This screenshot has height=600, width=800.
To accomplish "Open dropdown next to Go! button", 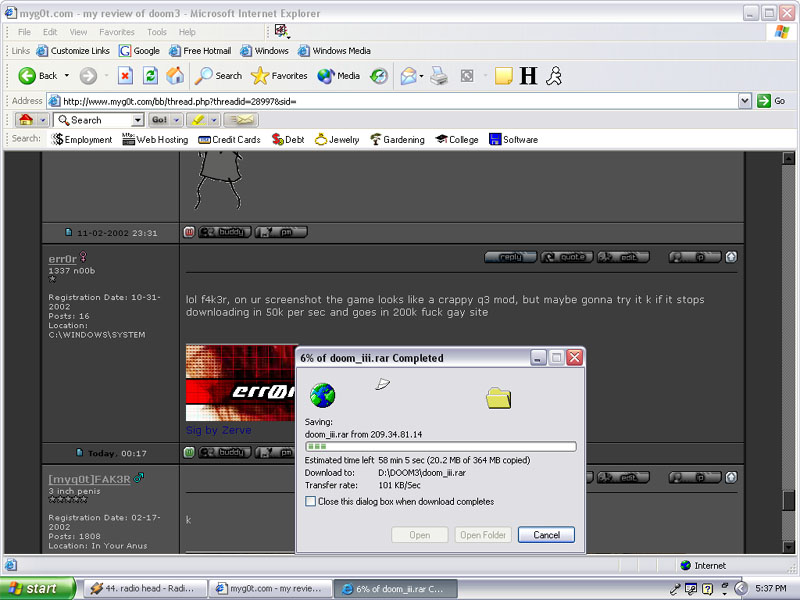I will point(177,120).
